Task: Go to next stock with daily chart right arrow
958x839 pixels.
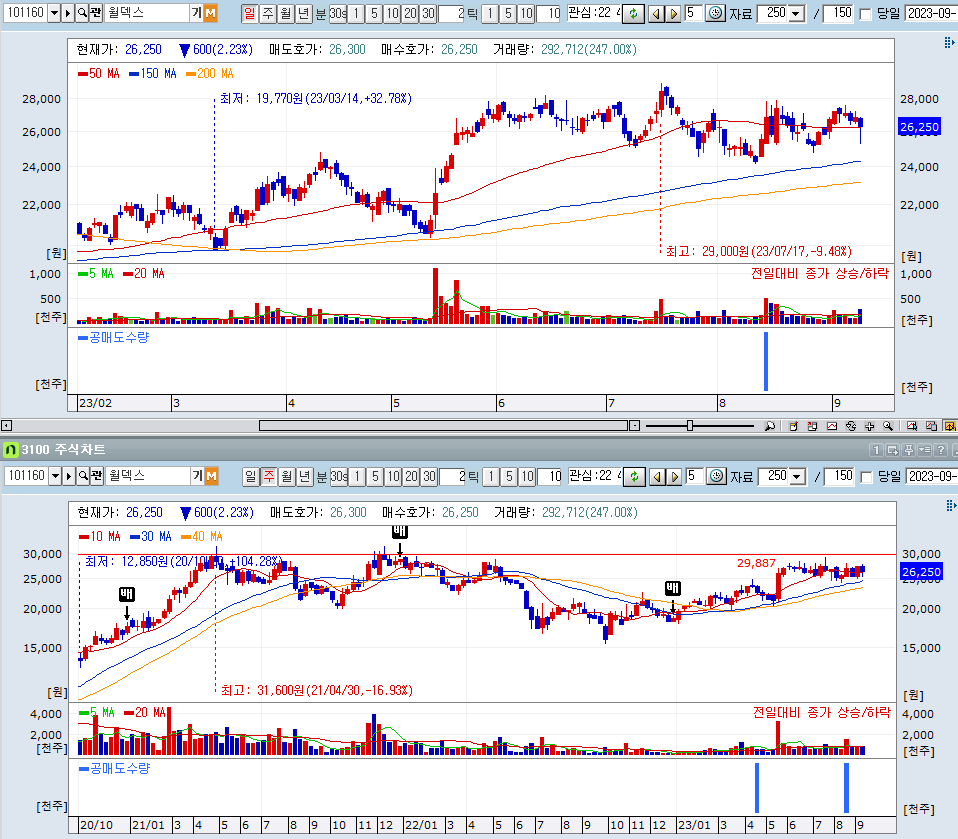Action: click(673, 13)
